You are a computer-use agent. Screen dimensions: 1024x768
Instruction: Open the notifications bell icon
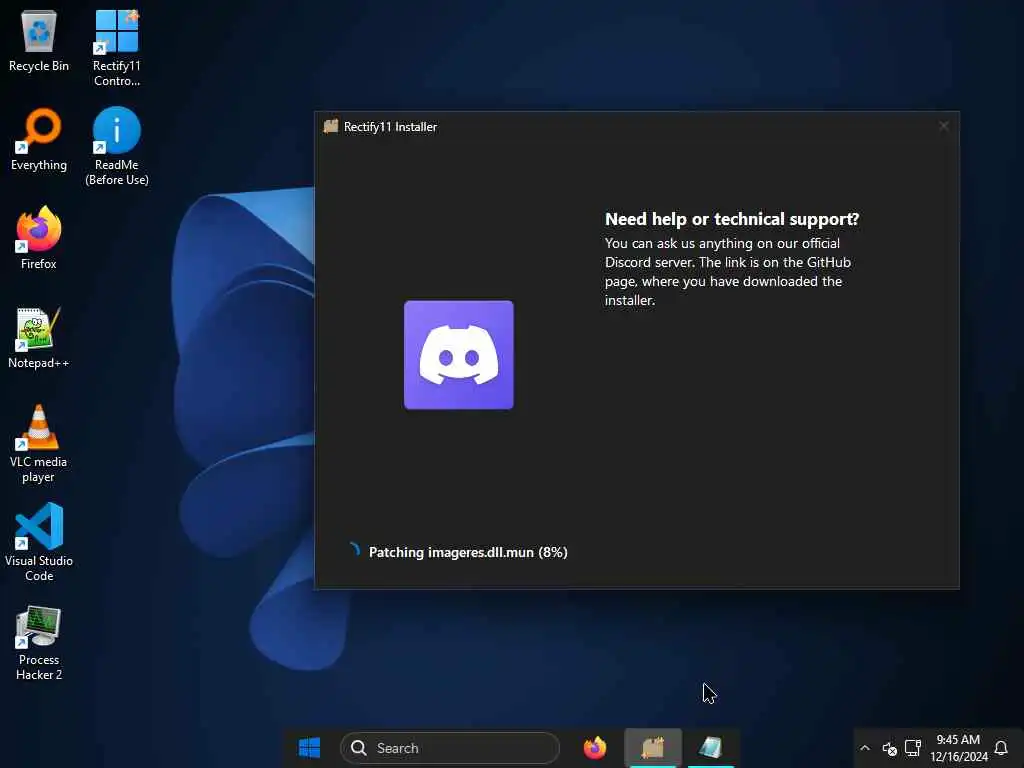[1000, 748]
